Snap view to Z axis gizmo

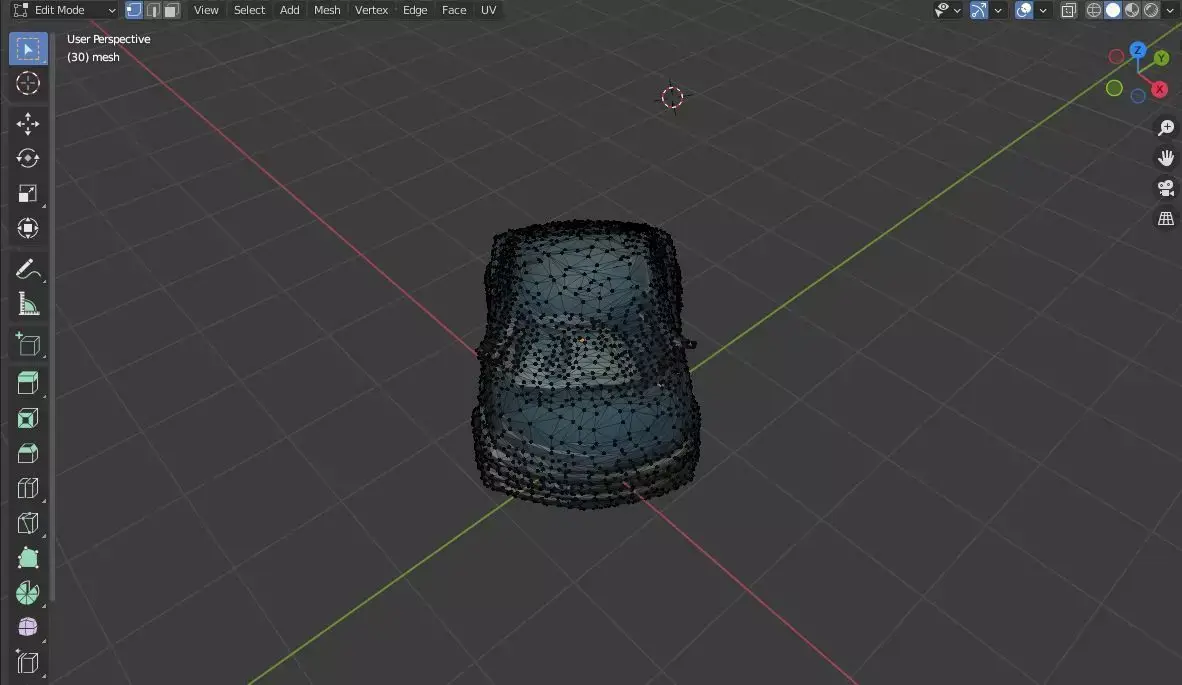coord(1138,50)
